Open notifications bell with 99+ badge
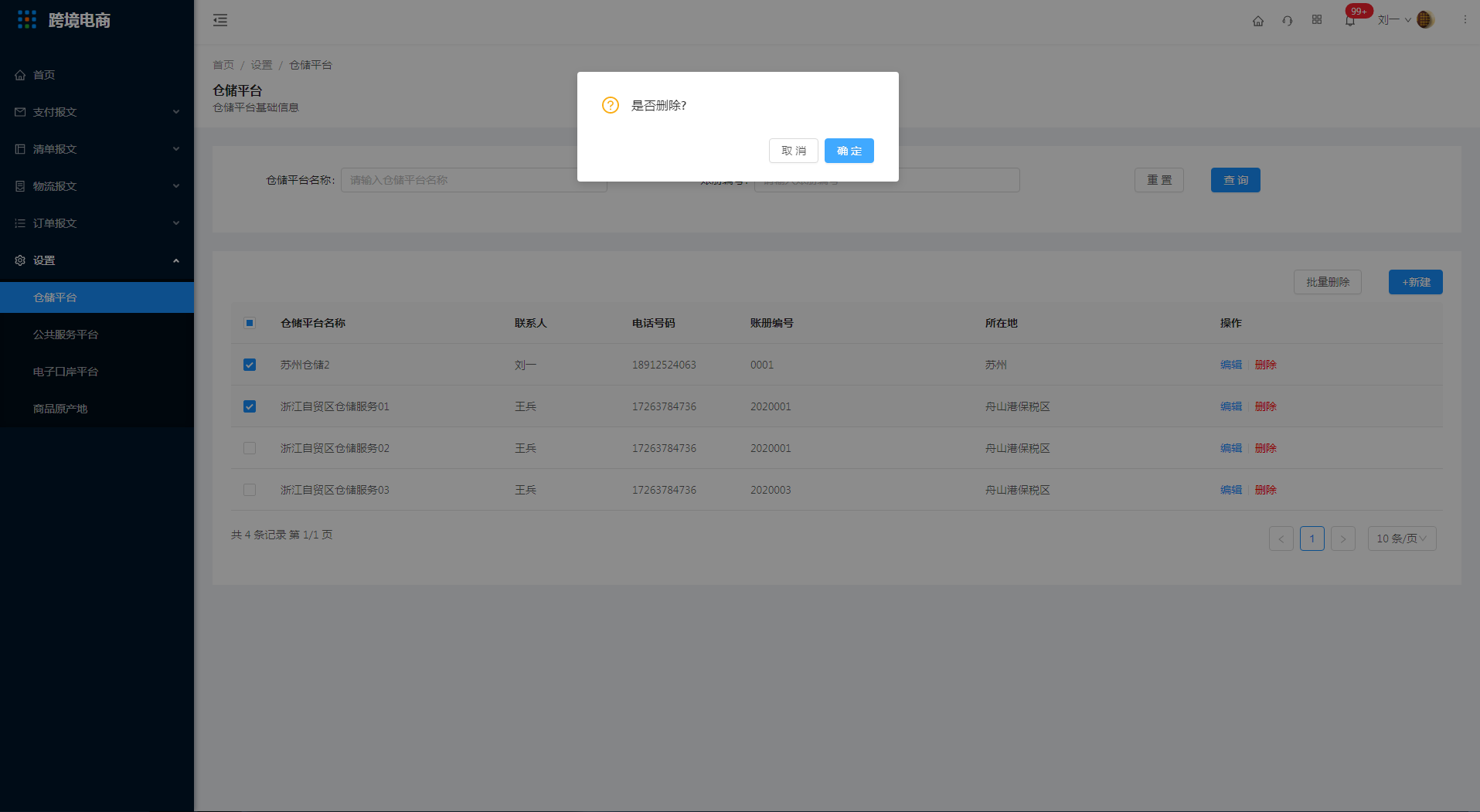 click(x=1350, y=21)
